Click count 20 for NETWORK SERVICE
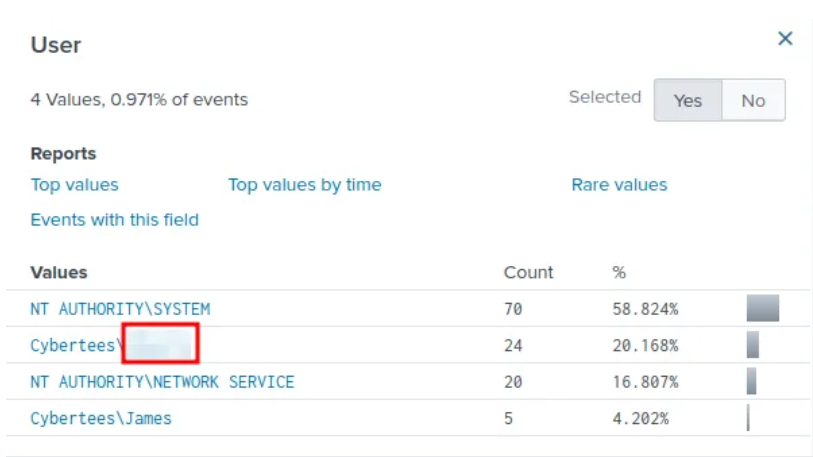813x457 pixels. [513, 382]
